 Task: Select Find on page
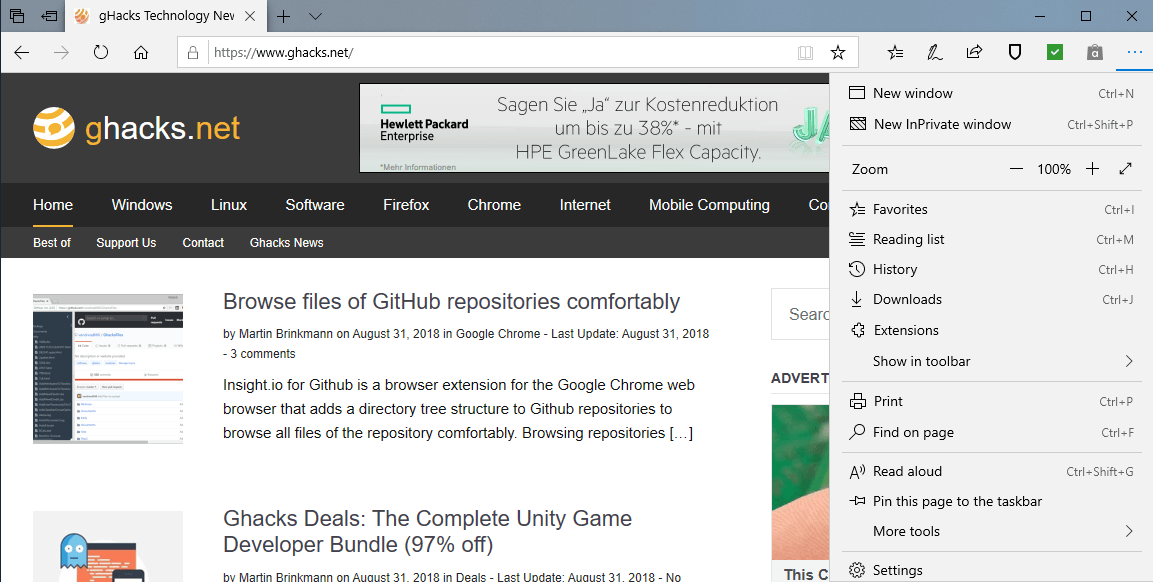[991, 433]
